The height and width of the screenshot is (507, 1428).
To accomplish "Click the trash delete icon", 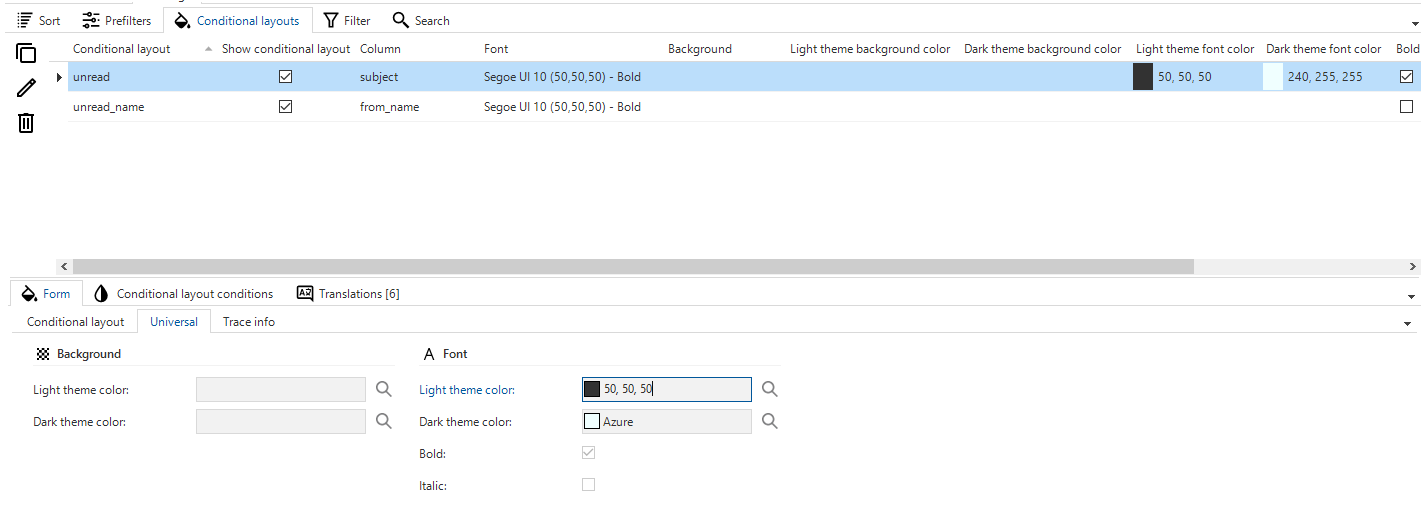I will point(26,123).
